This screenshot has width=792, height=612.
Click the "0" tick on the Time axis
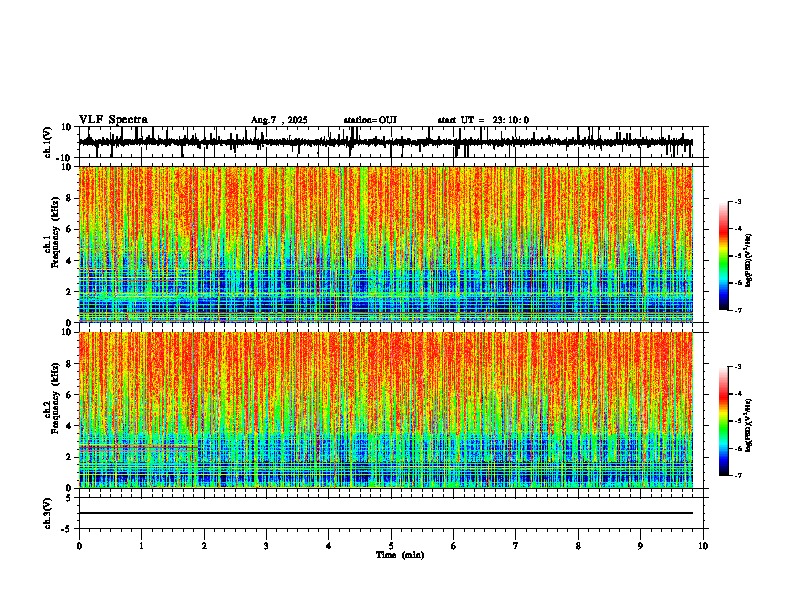tap(79, 546)
